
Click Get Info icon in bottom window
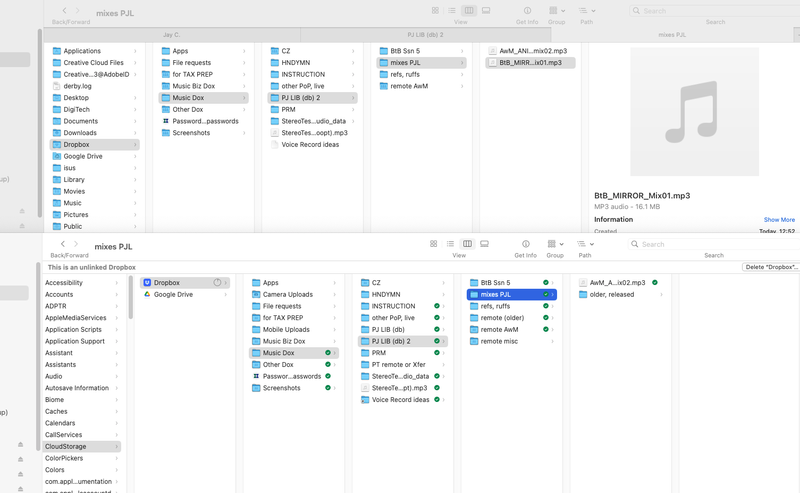click(x=525, y=244)
